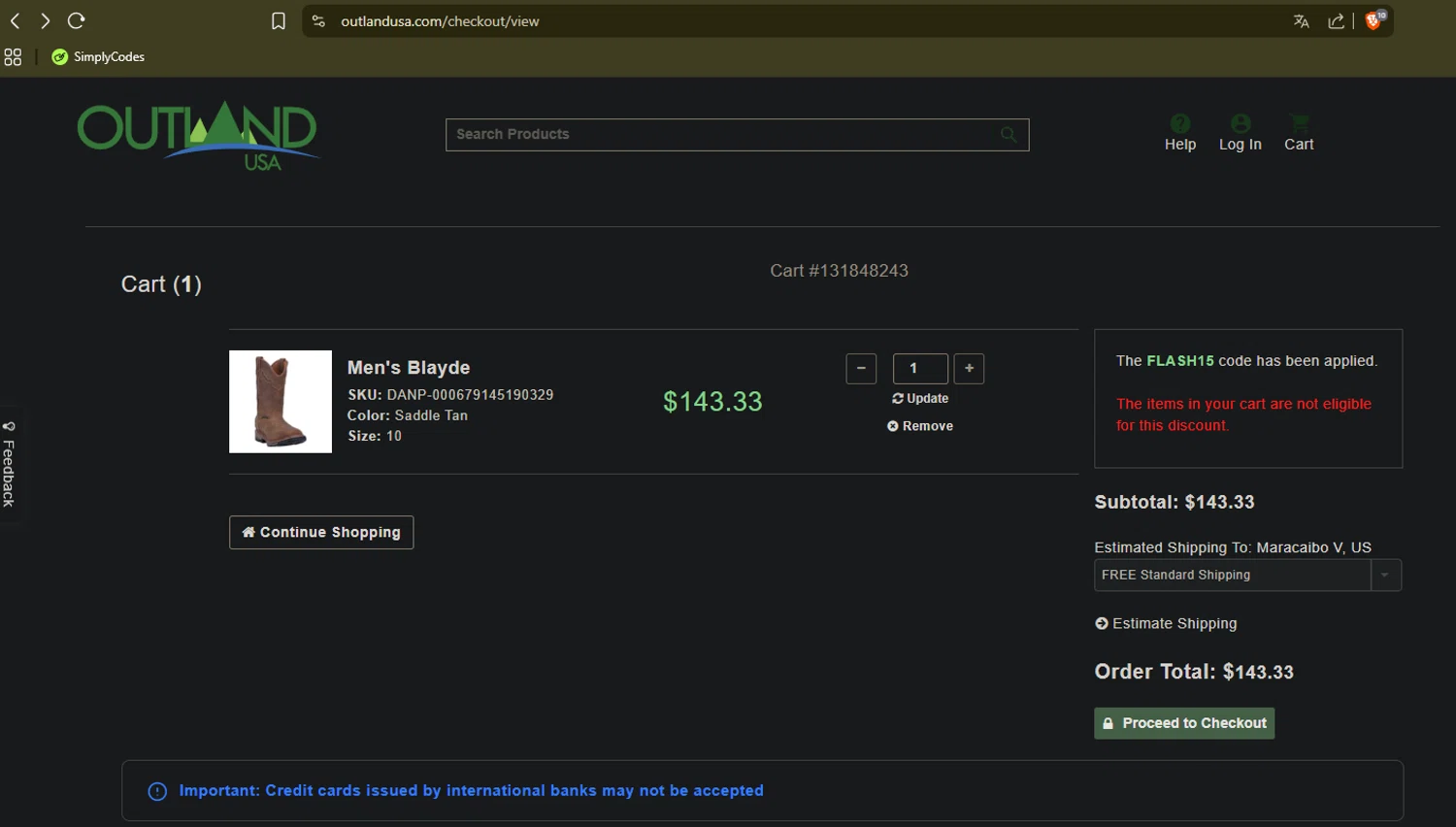
Task: Open the Log In menu item
Action: tap(1241, 133)
